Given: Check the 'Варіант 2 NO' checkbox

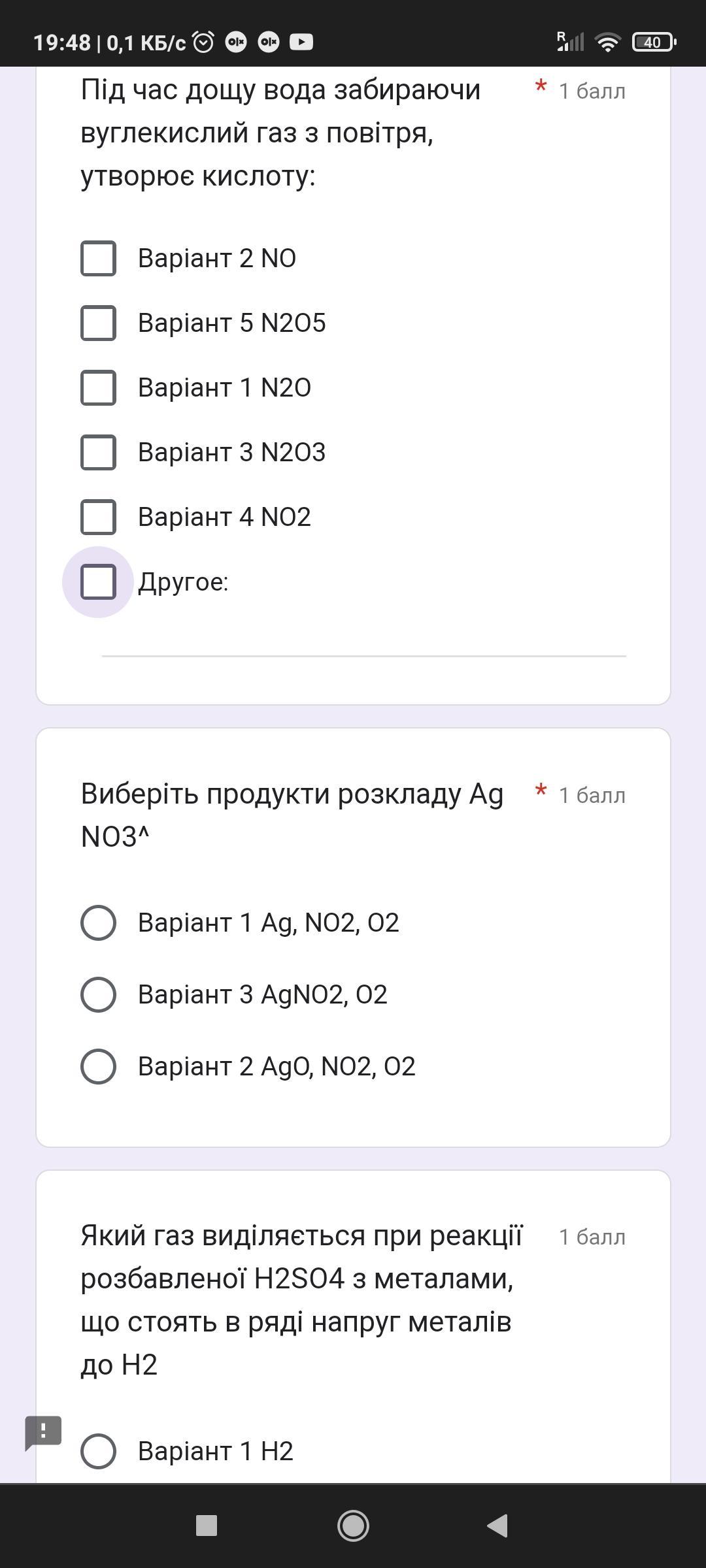Looking at the screenshot, I should [x=98, y=258].
